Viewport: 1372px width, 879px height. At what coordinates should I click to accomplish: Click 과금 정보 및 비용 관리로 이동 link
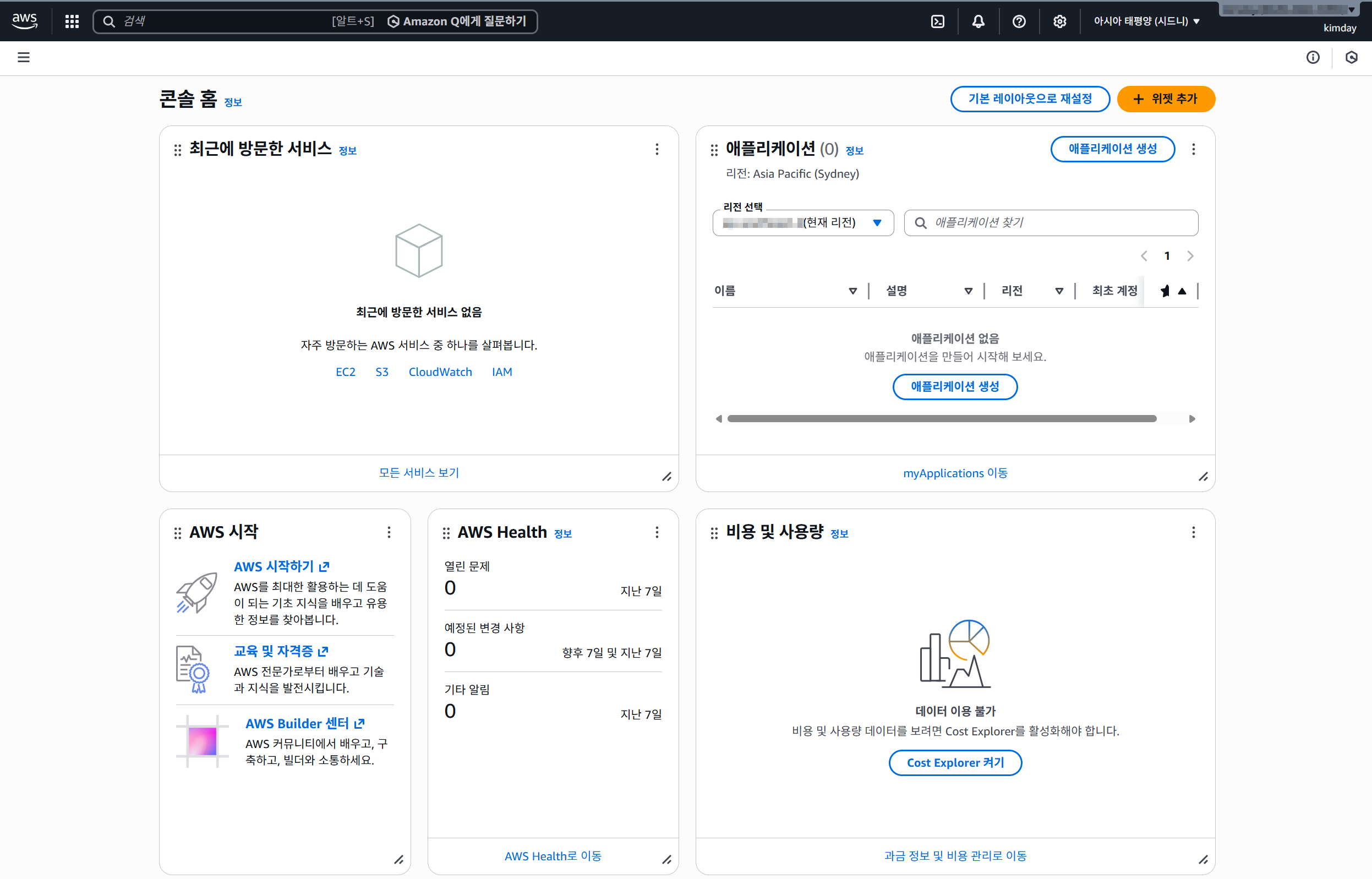955,856
